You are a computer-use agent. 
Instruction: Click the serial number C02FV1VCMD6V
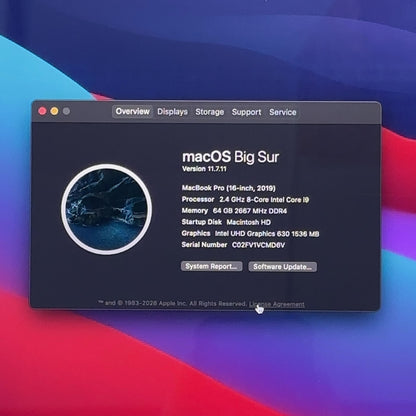[258, 245]
